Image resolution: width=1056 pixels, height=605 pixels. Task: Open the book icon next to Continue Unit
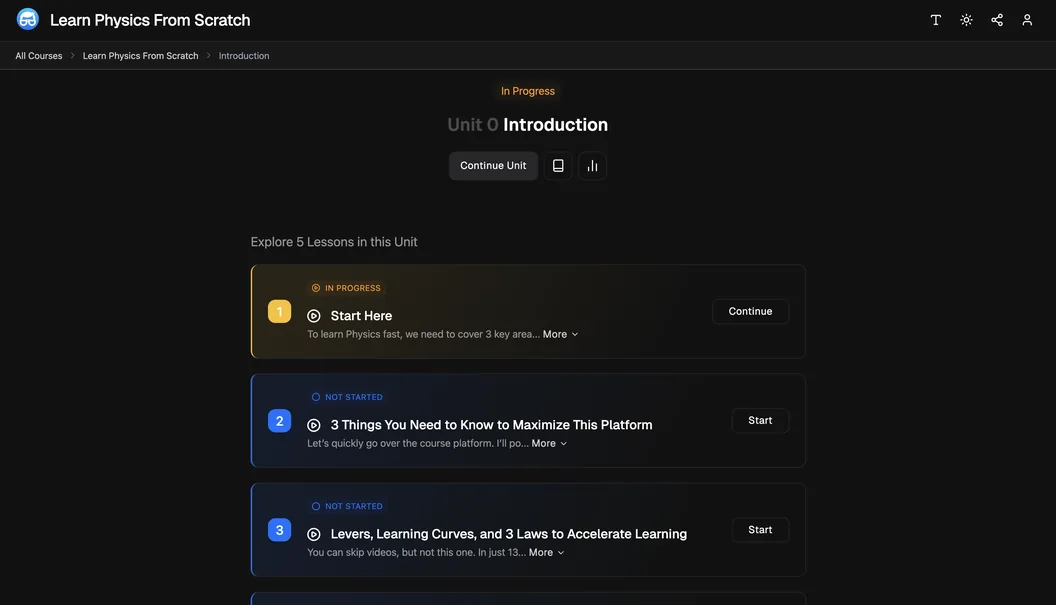[558, 166]
